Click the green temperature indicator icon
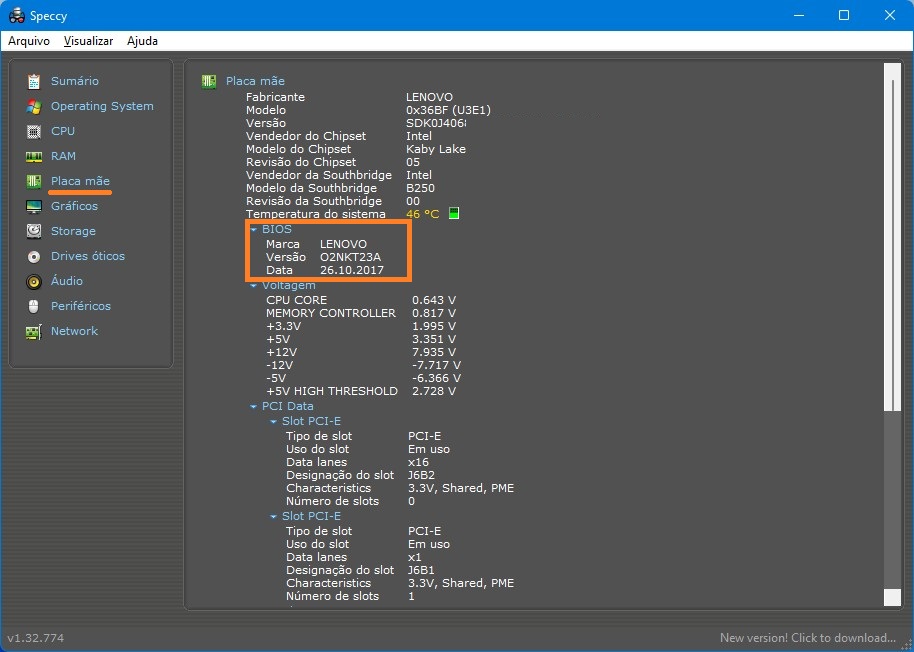 [x=454, y=214]
